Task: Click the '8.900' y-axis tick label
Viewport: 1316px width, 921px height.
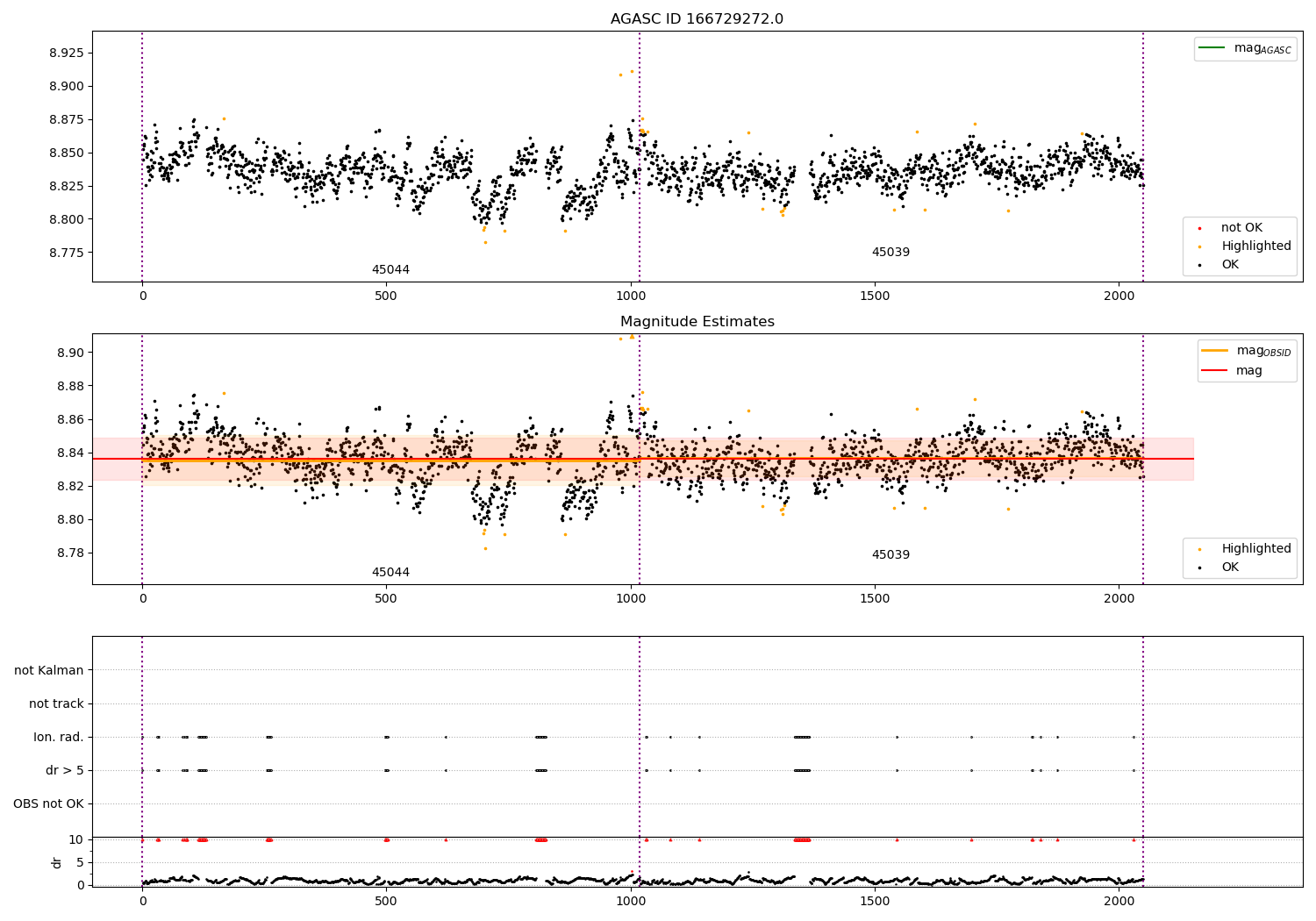Action: pyautogui.click(x=66, y=87)
